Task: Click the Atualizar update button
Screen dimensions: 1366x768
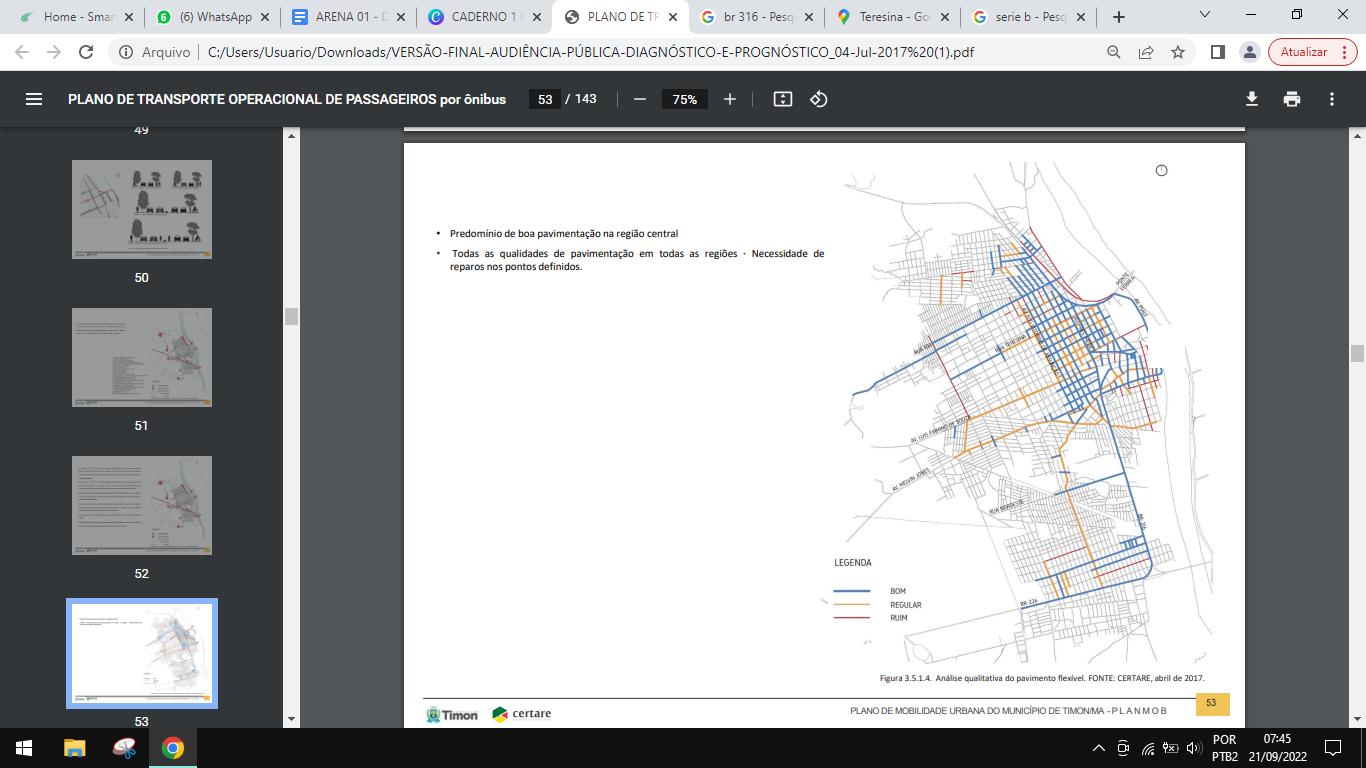Action: 1312,52
